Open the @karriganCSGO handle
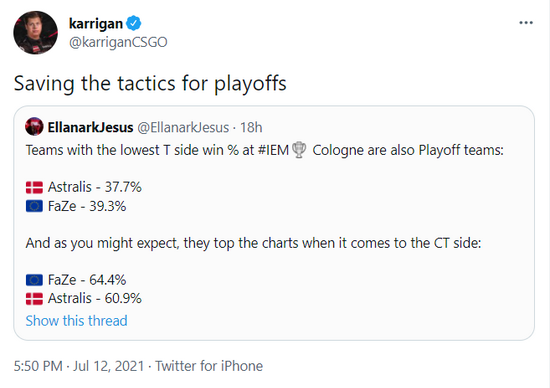 (118, 42)
